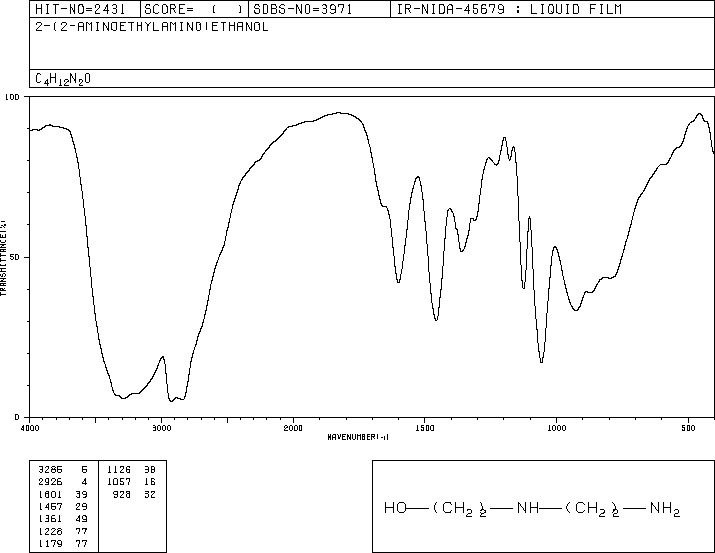Click the 928 peak table entry

(122, 494)
